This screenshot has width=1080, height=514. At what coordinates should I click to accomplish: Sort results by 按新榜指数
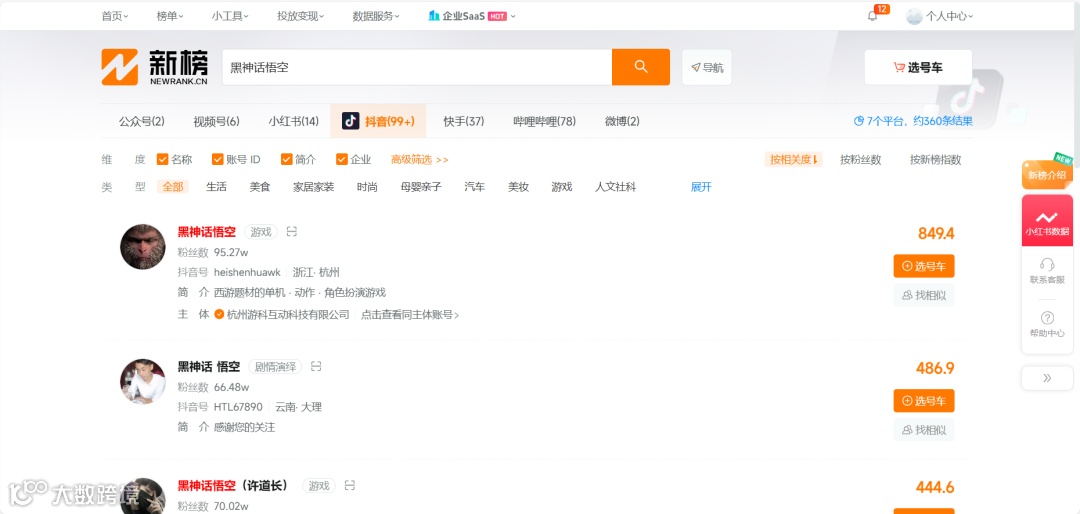[935, 160]
